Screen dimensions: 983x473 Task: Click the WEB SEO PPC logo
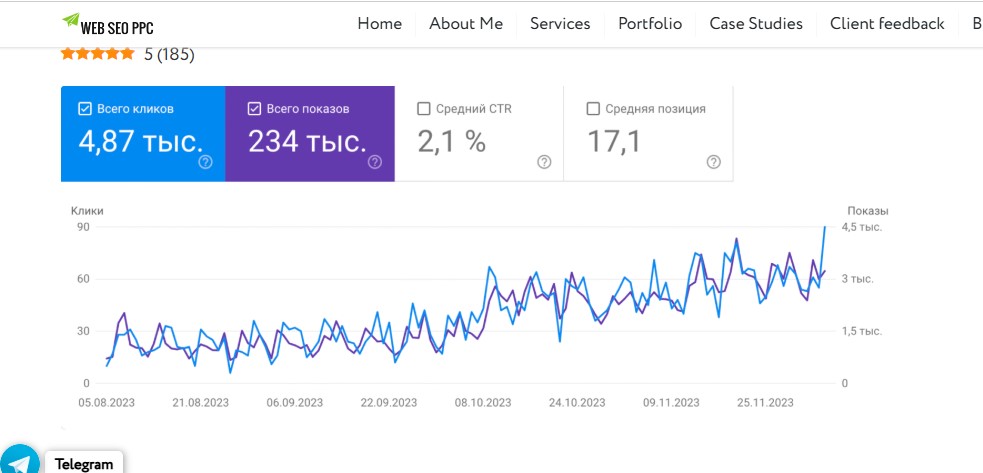click(x=108, y=25)
